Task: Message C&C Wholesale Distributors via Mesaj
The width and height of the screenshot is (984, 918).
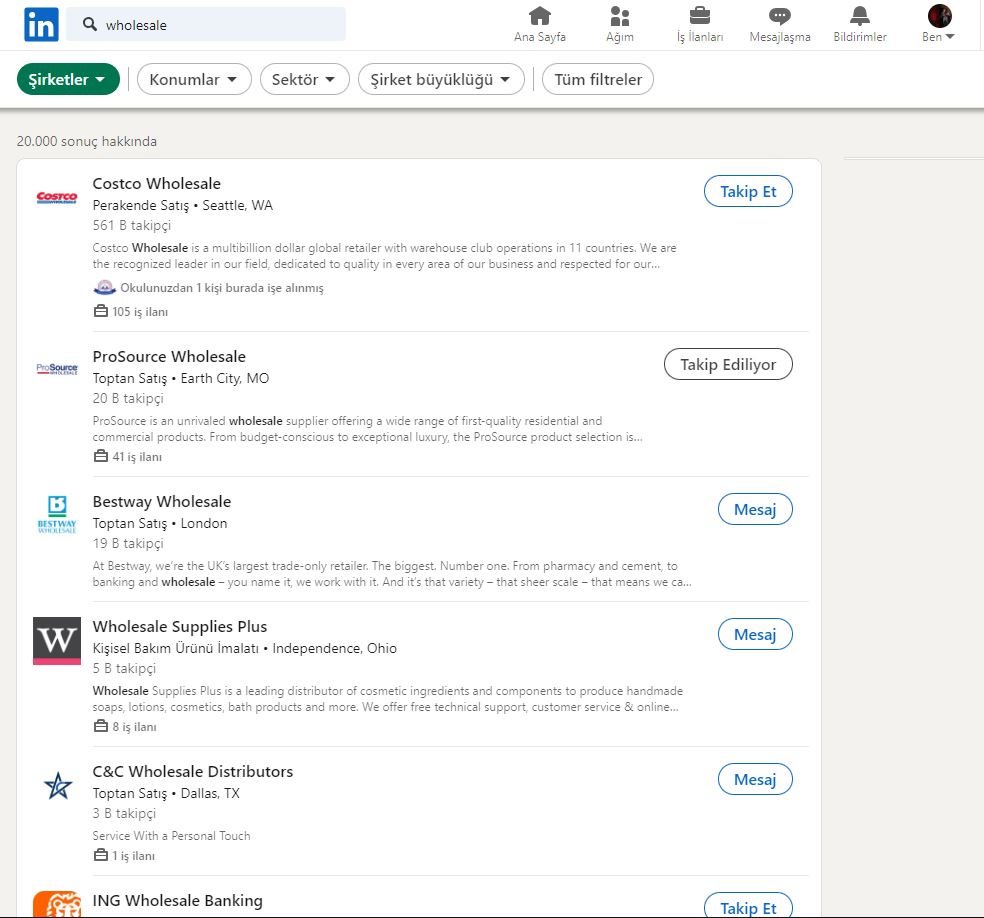Action: (x=755, y=779)
